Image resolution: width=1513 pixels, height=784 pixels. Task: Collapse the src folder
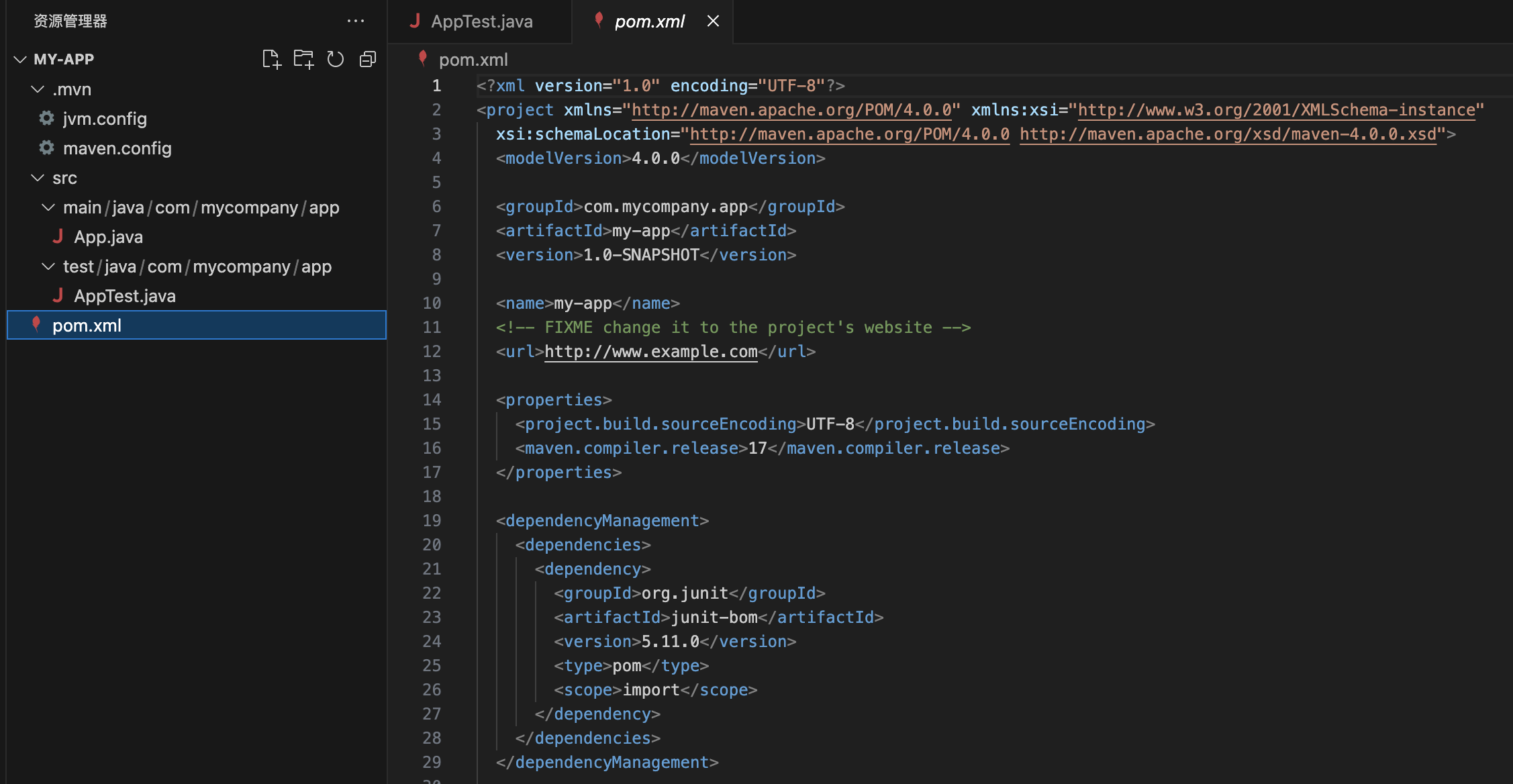click(x=38, y=177)
